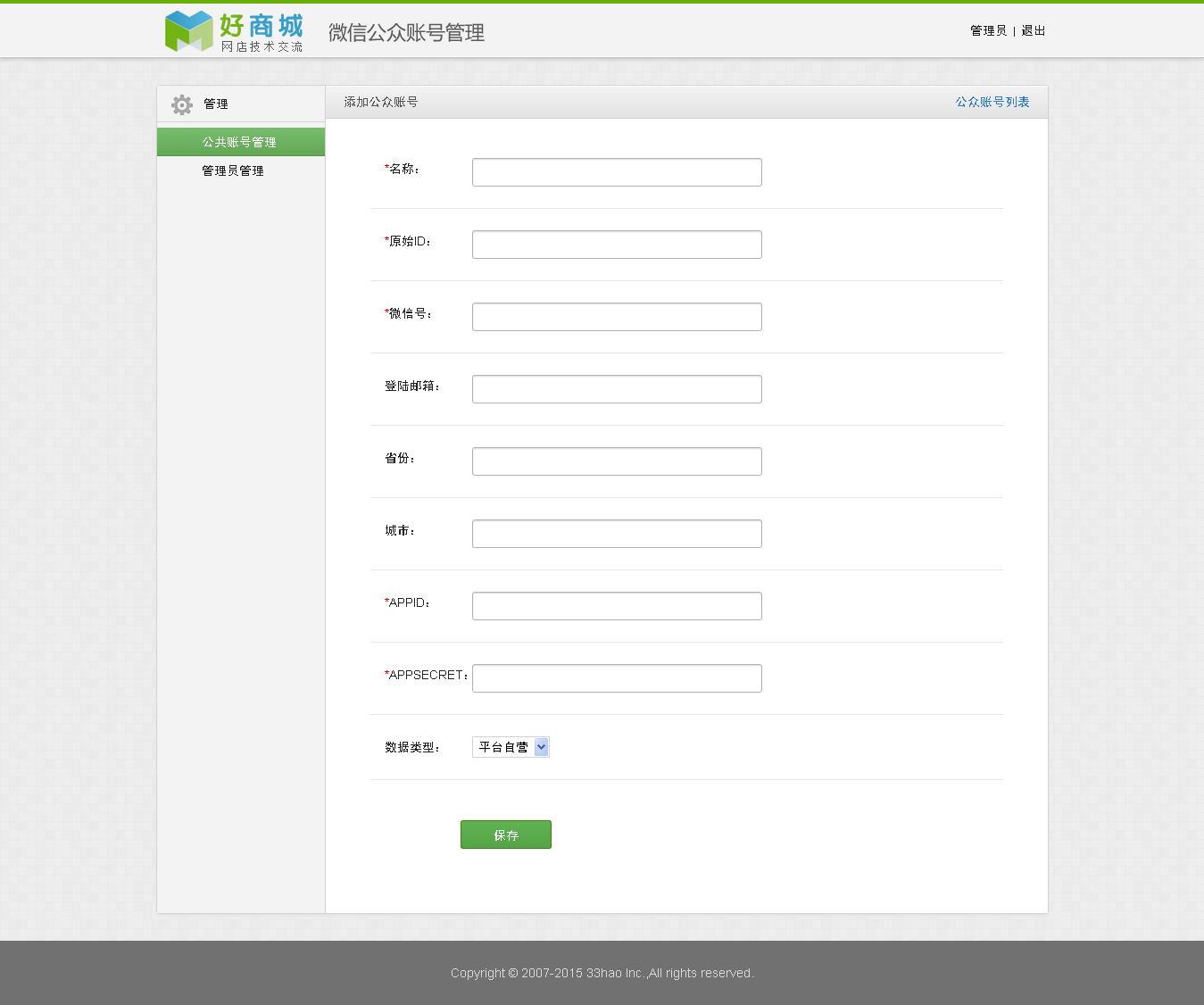The image size is (1204, 1005).
Task: Click the 退出 logout link
Action: coord(1034,30)
